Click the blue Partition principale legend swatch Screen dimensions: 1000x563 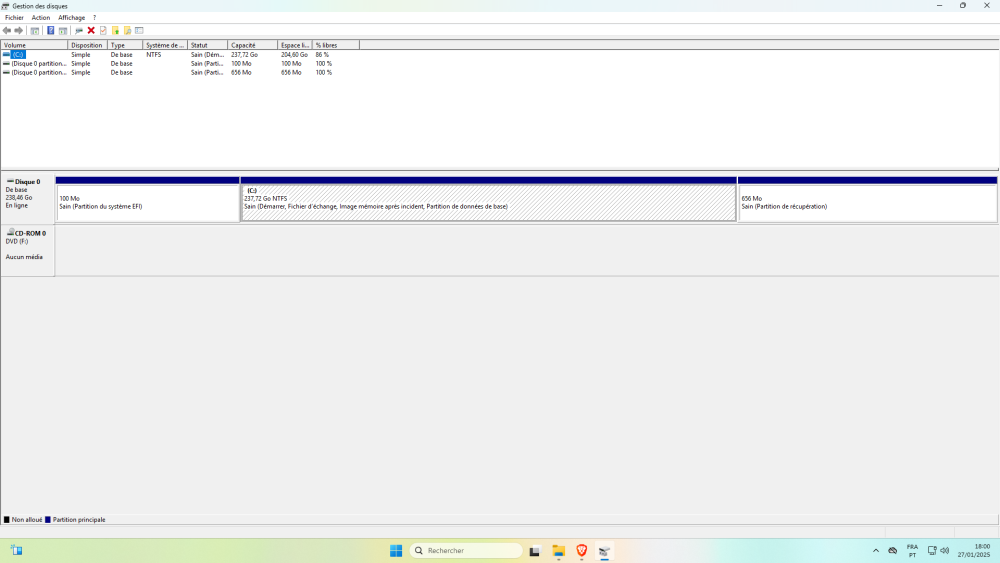tap(47, 520)
